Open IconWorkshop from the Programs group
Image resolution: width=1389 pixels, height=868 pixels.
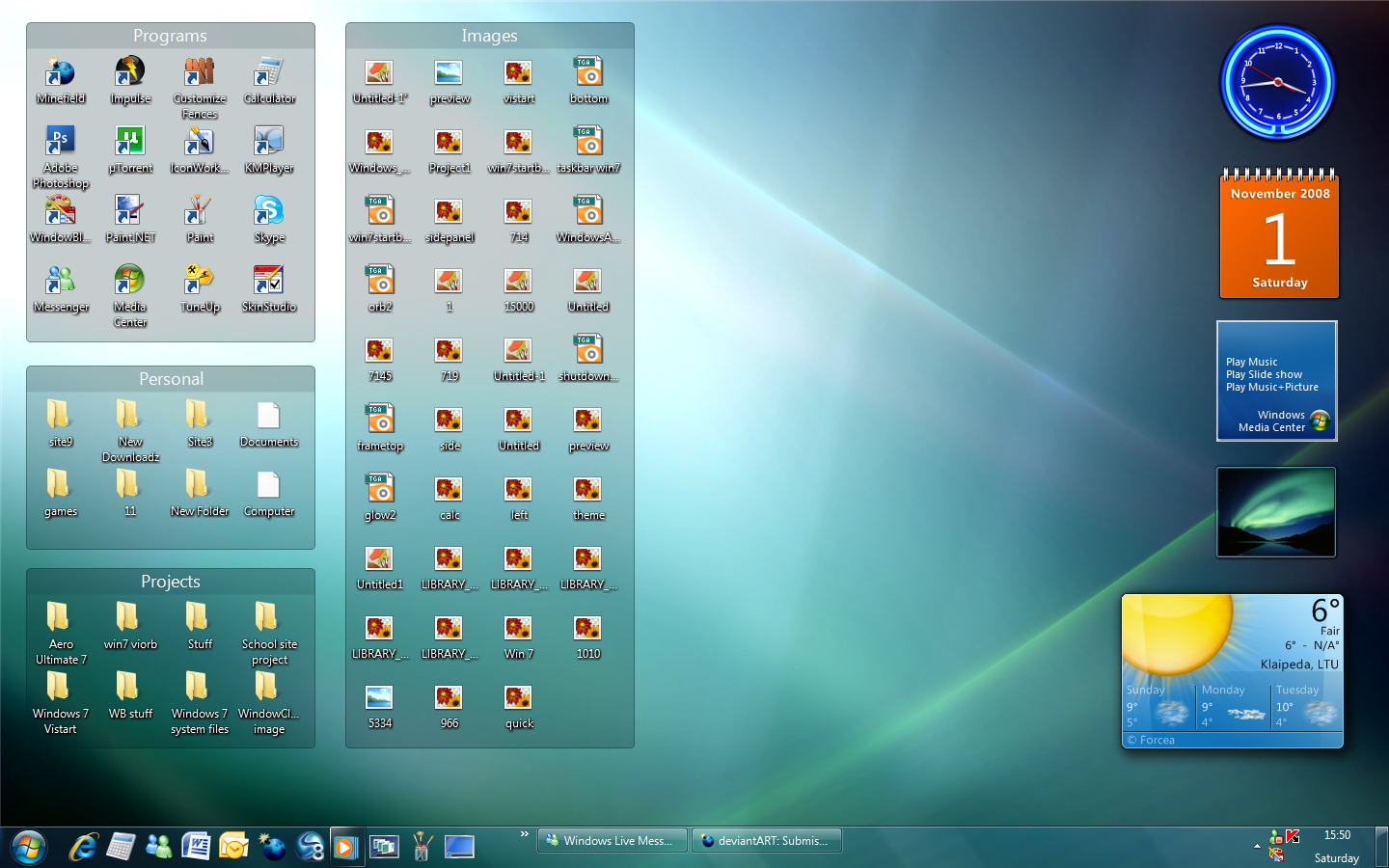coord(199,142)
